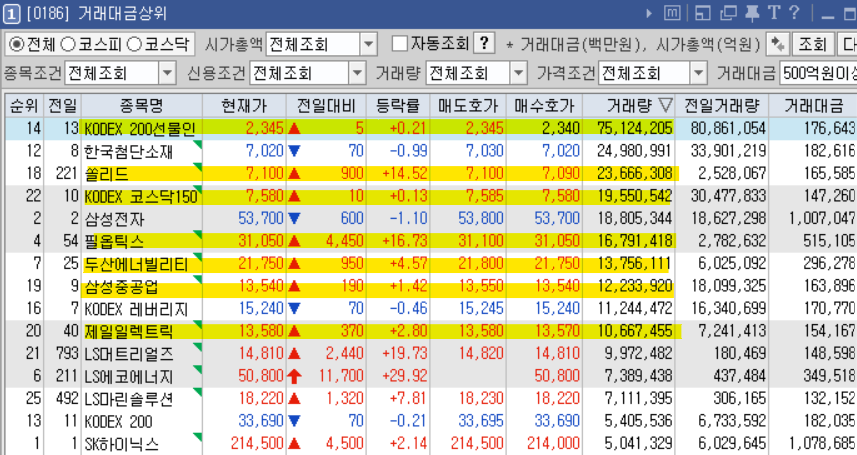Click the 2,528,067 previous volume for 쏠리드
This screenshot has width=857, height=455.
[732, 173]
